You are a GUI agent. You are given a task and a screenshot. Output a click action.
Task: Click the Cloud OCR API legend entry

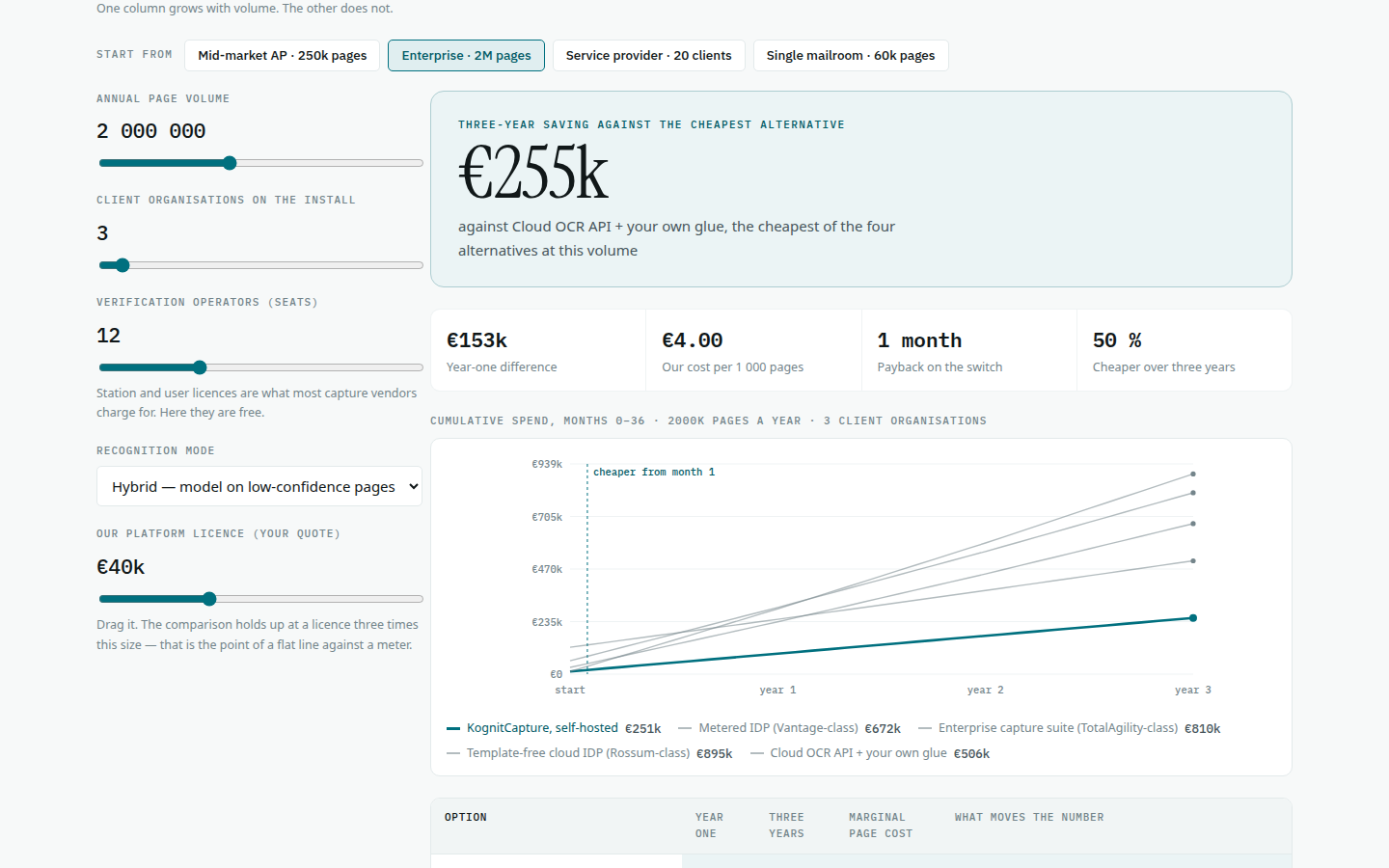[870, 753]
